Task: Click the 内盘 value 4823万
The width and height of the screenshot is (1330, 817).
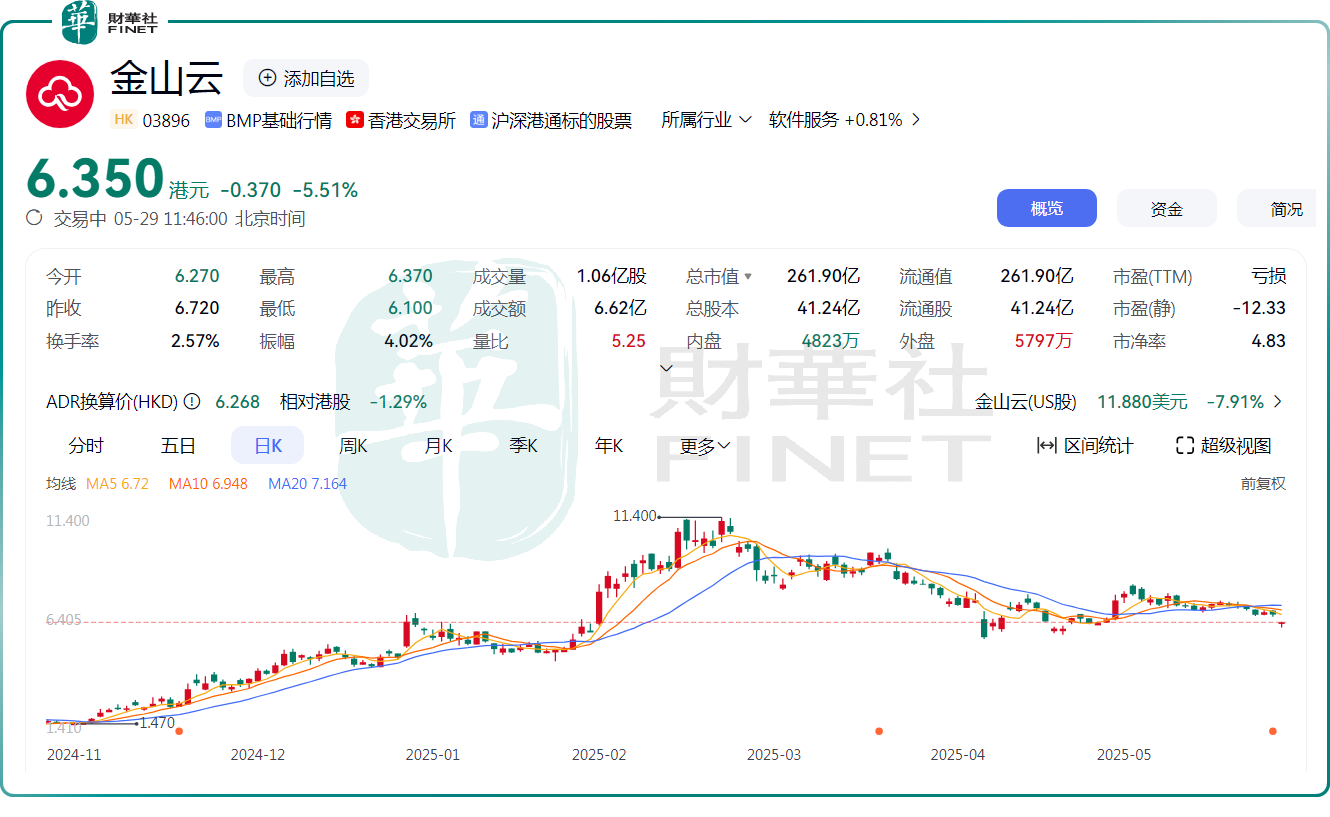Action: click(830, 341)
